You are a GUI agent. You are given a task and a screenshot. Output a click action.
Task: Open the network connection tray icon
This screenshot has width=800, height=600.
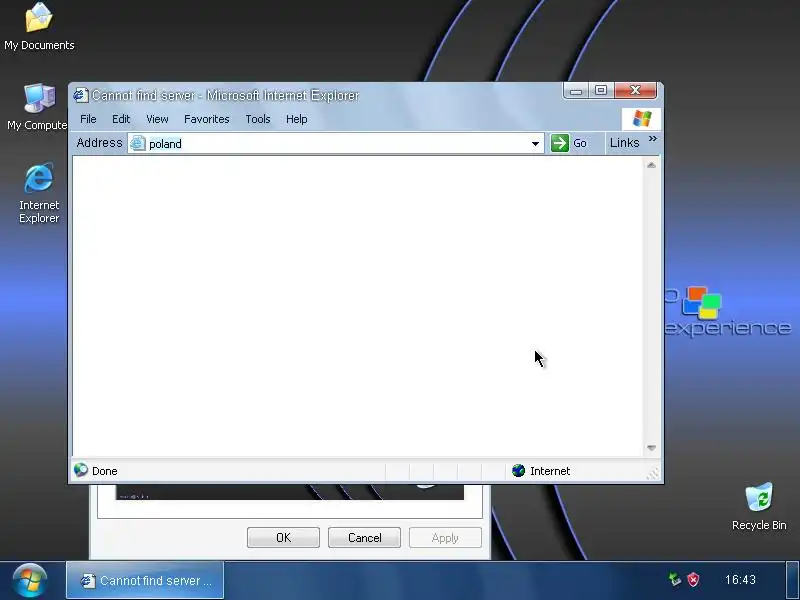pos(674,580)
